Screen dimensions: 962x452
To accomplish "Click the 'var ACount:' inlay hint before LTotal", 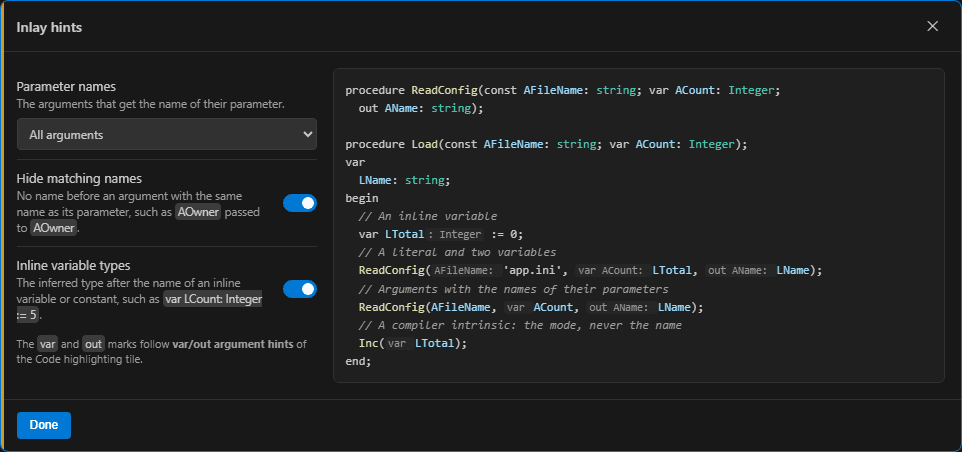I will [x=612, y=270].
